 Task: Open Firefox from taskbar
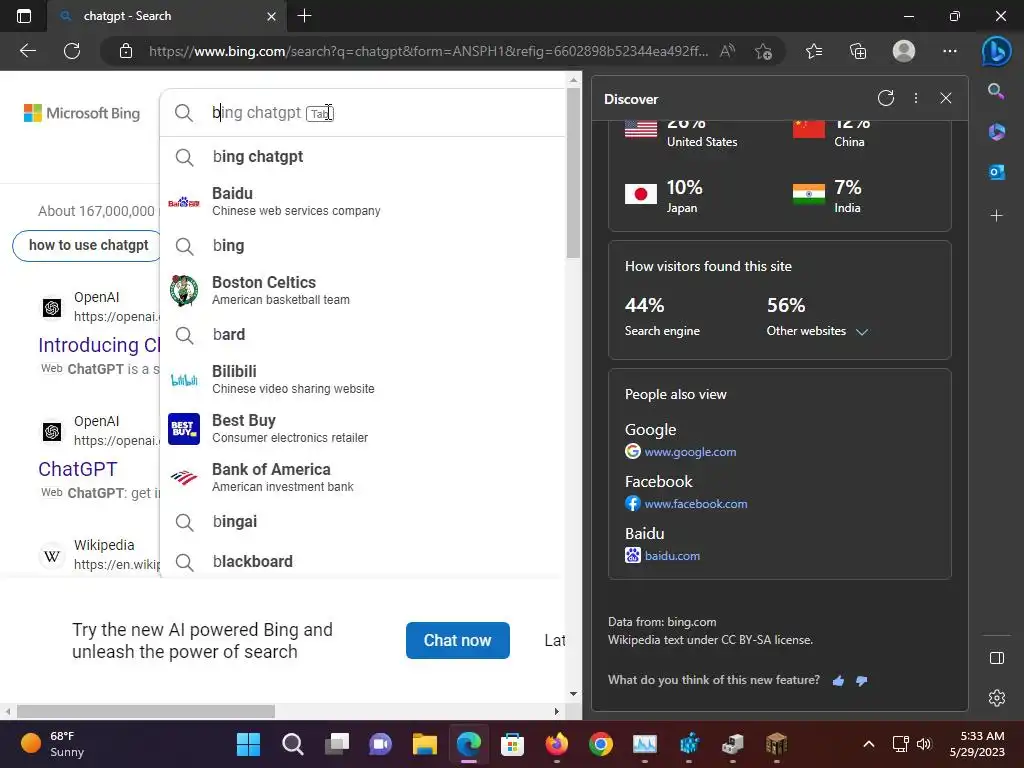pyautogui.click(x=556, y=744)
